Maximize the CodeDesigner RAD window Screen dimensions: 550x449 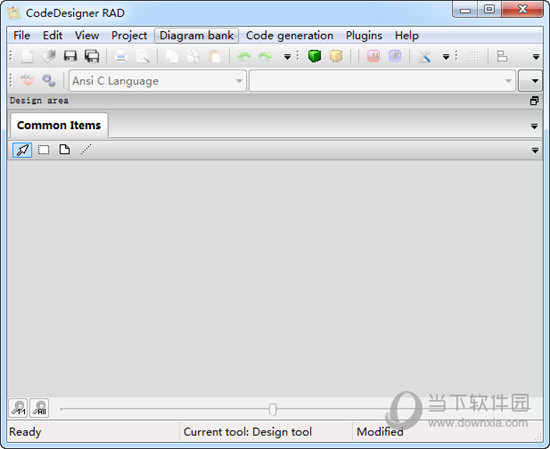coord(489,10)
